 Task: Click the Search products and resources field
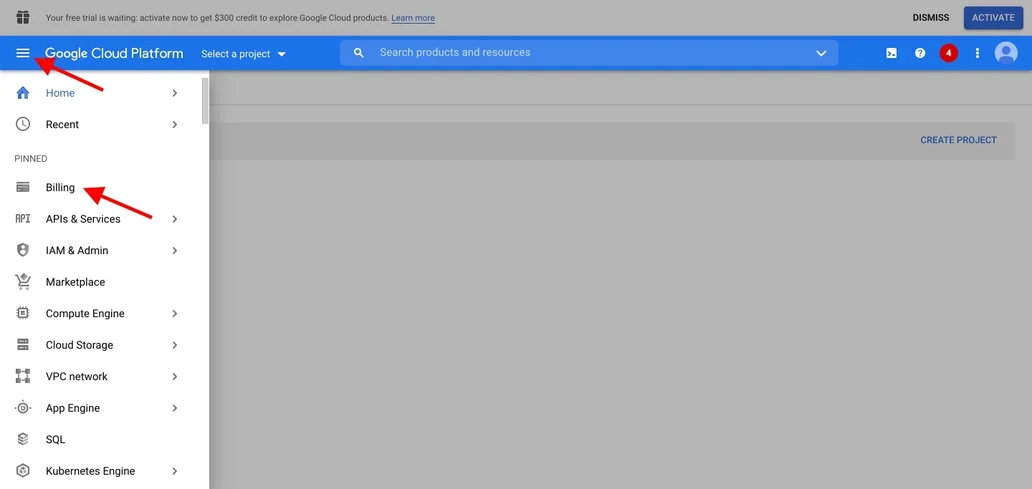click(x=589, y=53)
